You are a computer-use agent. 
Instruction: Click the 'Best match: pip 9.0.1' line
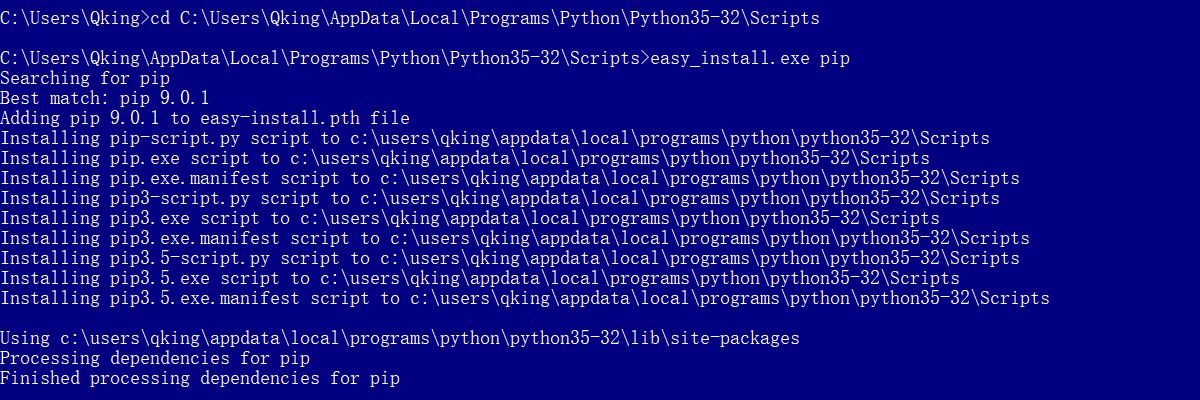(x=105, y=98)
